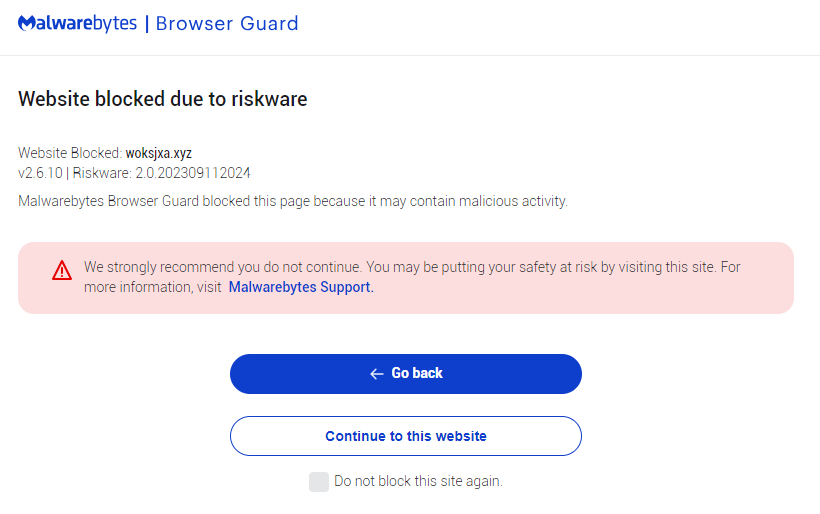Tick the 'Do not block this site again' checkbox
Screen dimensions: 820x514
pyautogui.click(x=318, y=482)
